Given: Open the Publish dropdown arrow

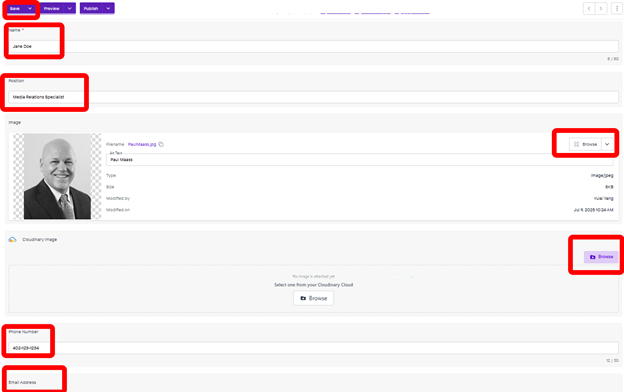Looking at the screenshot, I should coord(108,8).
